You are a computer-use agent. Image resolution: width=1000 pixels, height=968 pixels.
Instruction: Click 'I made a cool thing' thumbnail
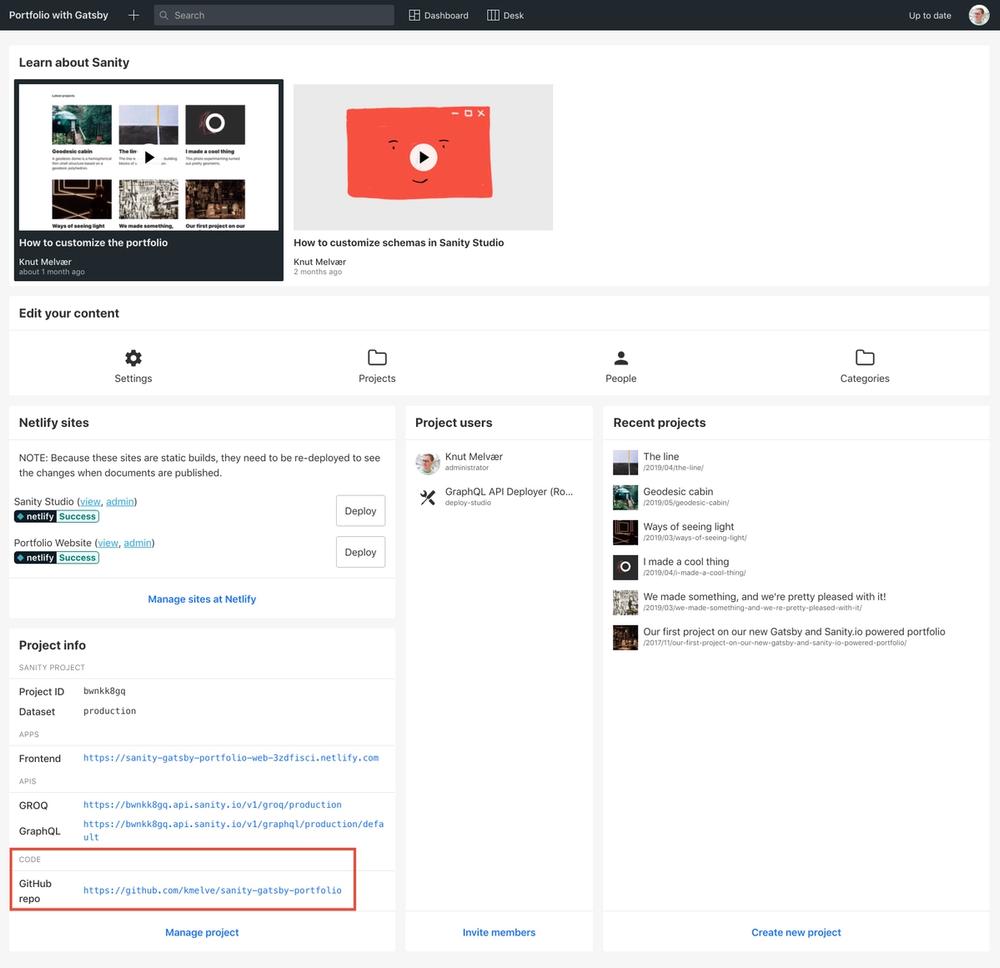tap(625, 567)
